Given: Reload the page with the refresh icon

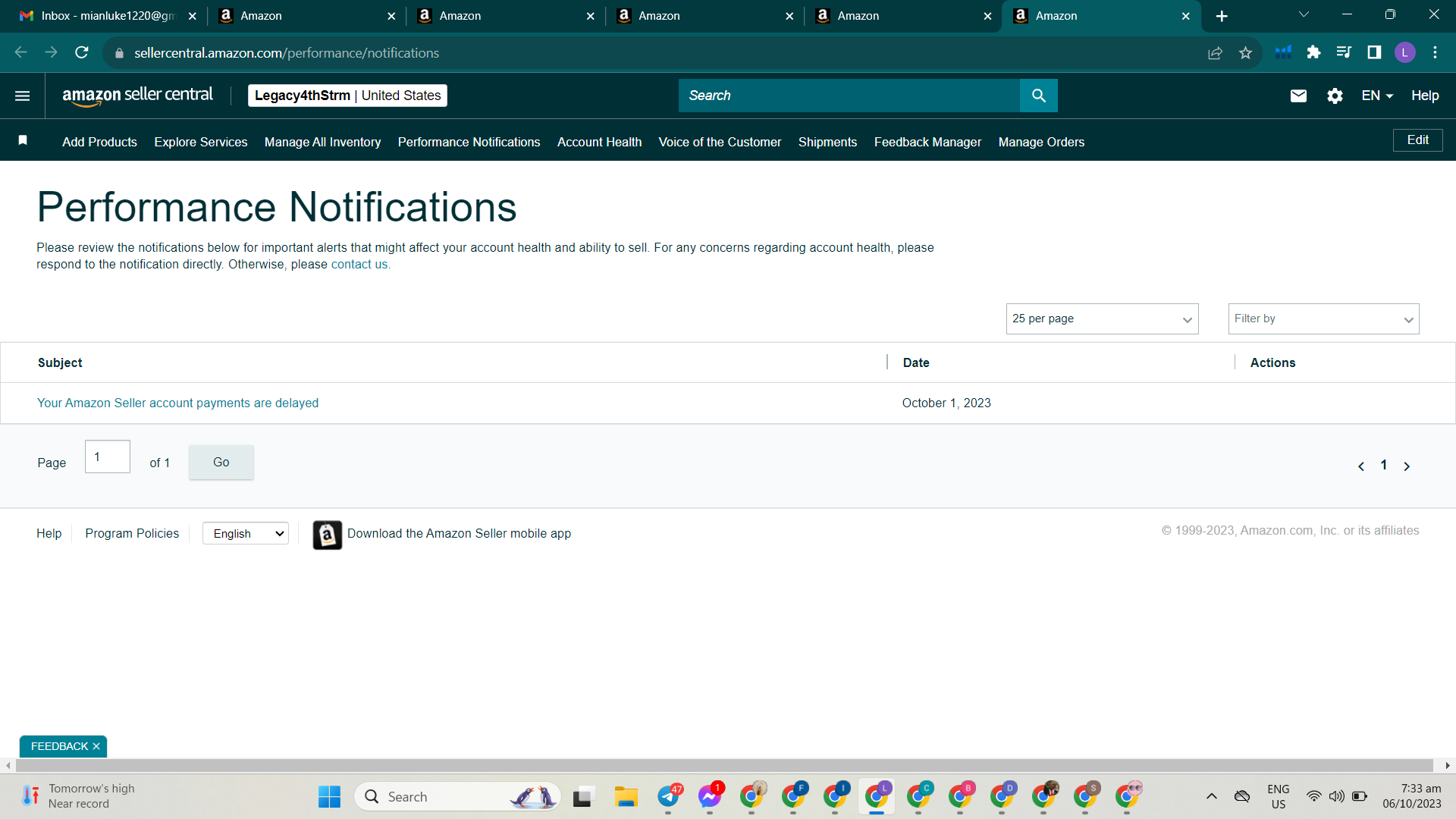Looking at the screenshot, I should click(x=82, y=52).
